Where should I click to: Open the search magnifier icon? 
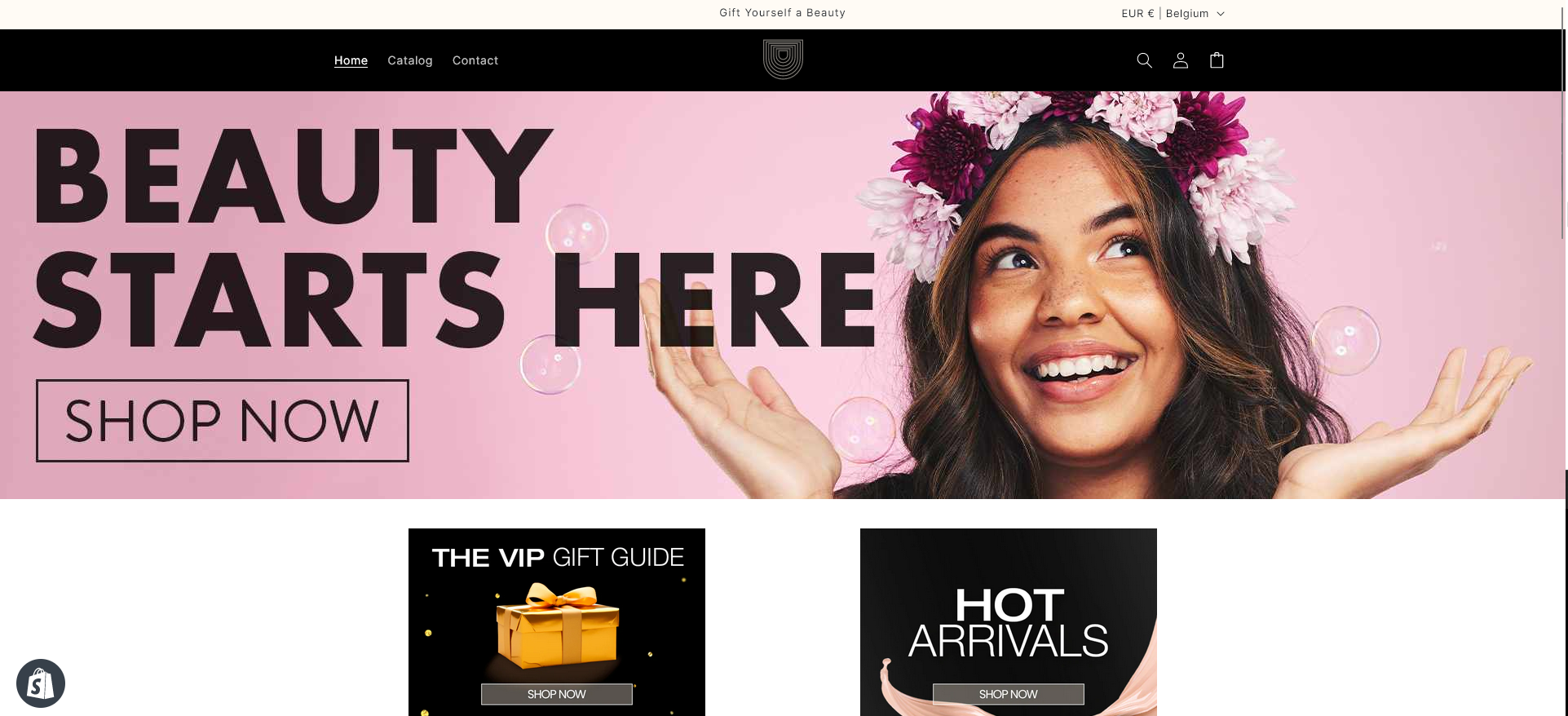[1144, 60]
